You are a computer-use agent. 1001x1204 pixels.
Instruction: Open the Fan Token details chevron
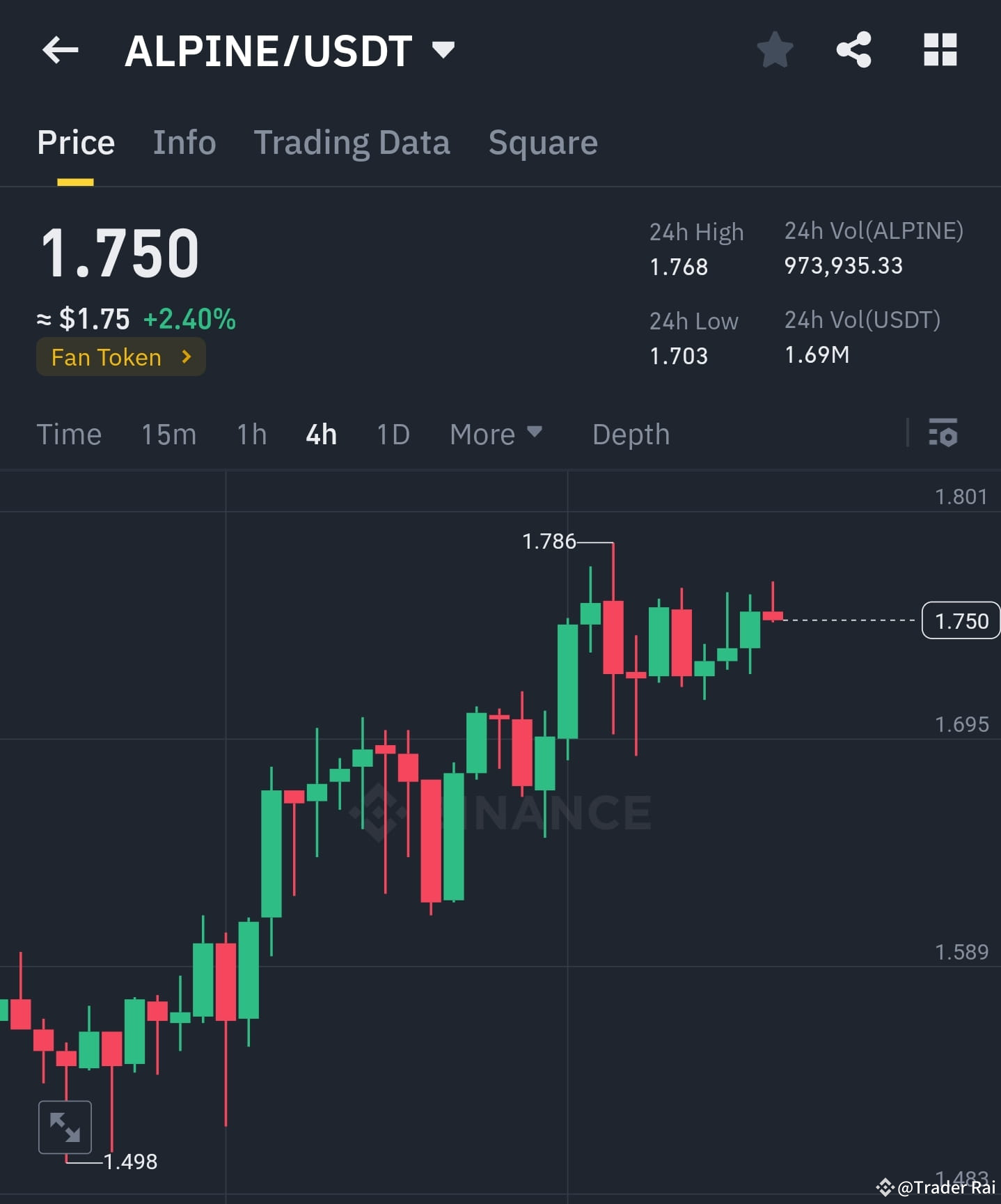pyautogui.click(x=186, y=357)
